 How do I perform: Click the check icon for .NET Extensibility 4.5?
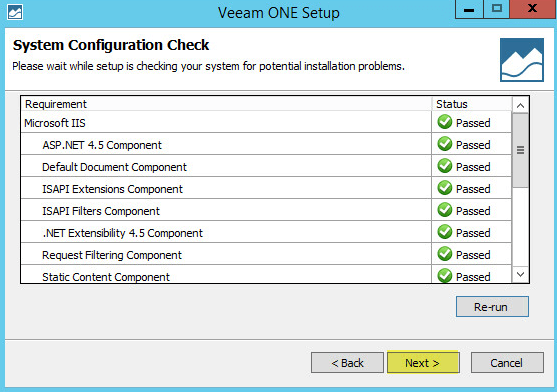tap(445, 232)
